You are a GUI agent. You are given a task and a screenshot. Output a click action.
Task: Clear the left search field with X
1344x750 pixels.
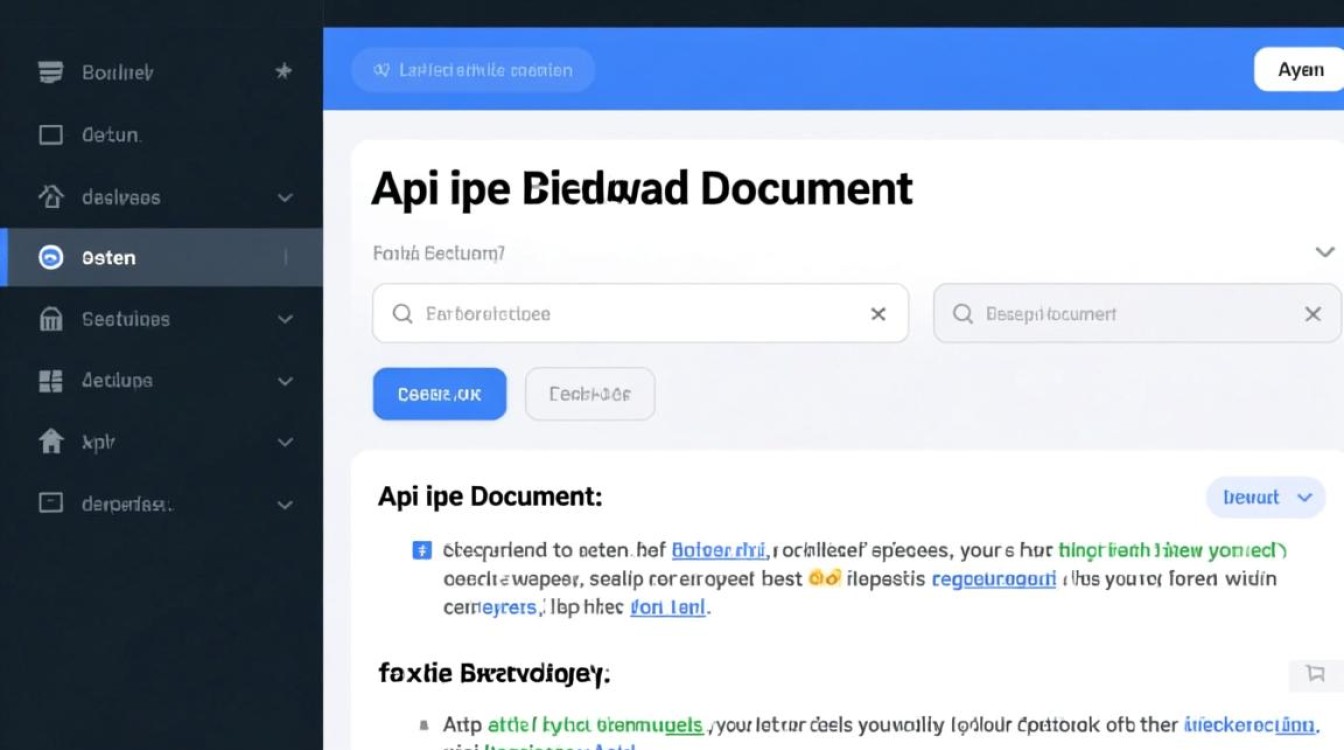point(878,314)
